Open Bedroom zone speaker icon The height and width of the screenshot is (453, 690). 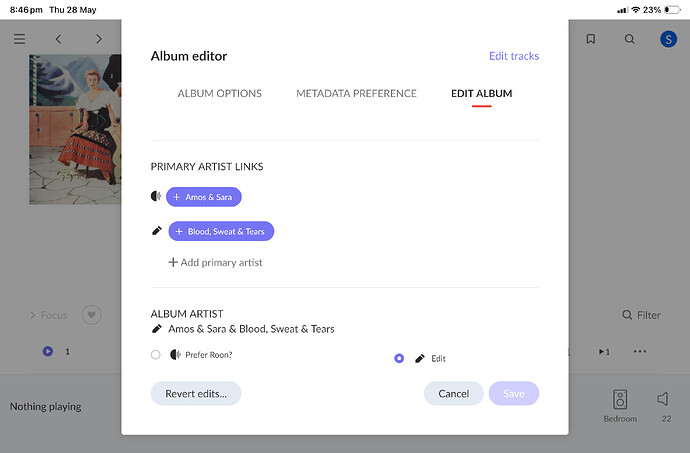(x=620, y=399)
